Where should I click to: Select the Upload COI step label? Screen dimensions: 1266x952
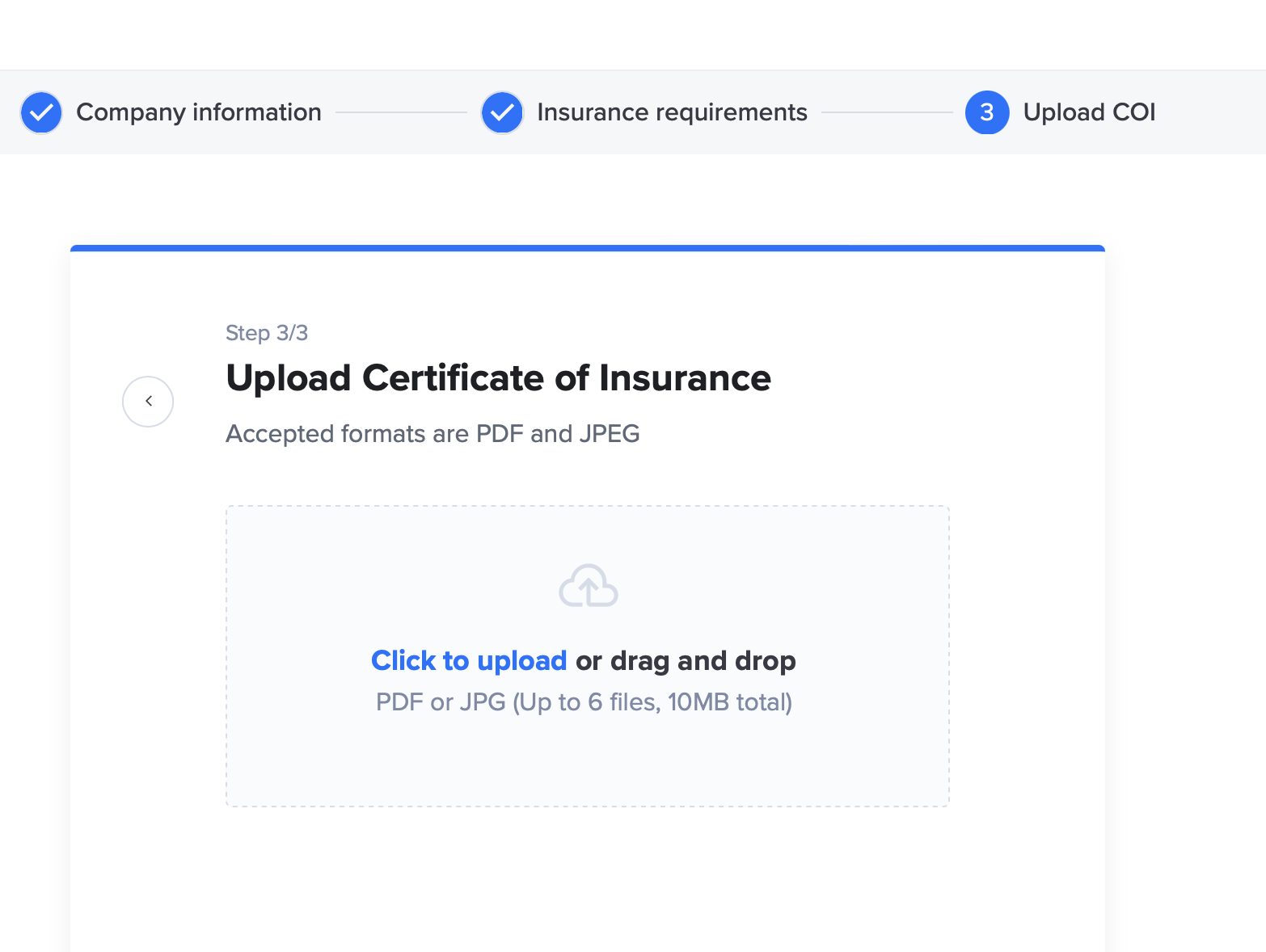tap(1088, 112)
